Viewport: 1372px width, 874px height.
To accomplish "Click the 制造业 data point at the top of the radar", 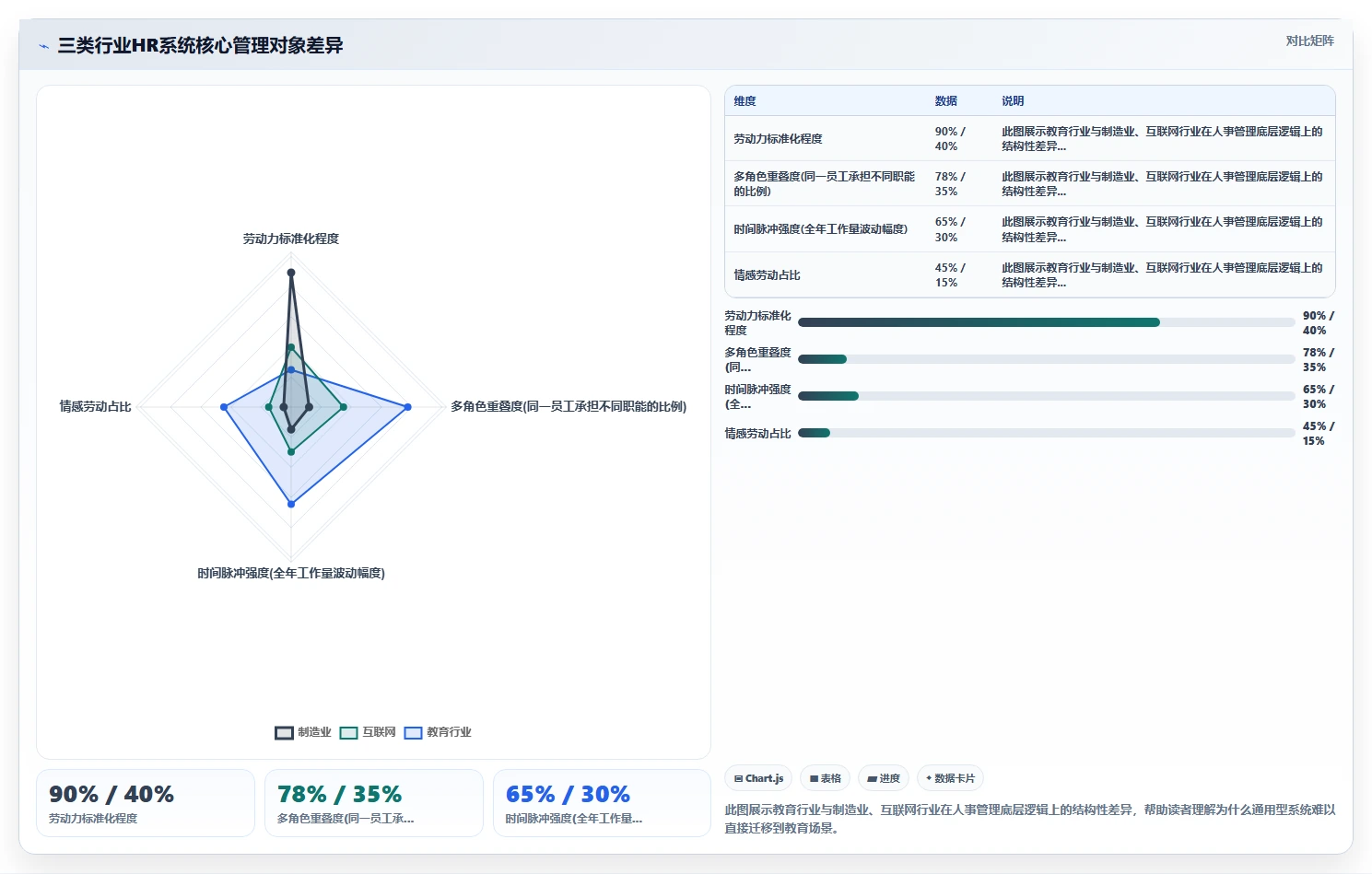I will pos(291,273).
